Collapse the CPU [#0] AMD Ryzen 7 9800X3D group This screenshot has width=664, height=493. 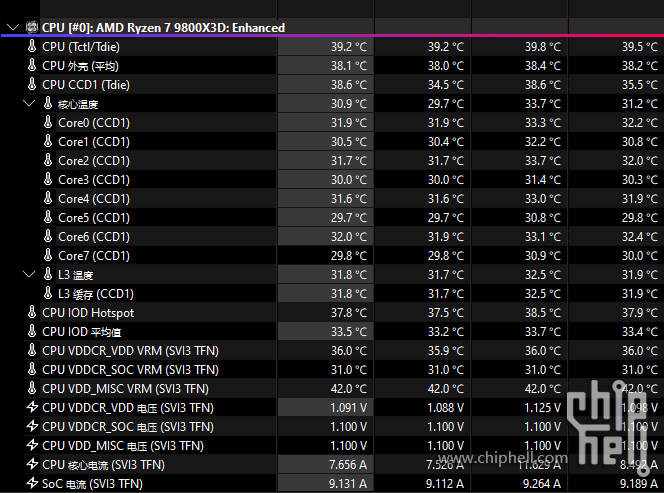13,28
